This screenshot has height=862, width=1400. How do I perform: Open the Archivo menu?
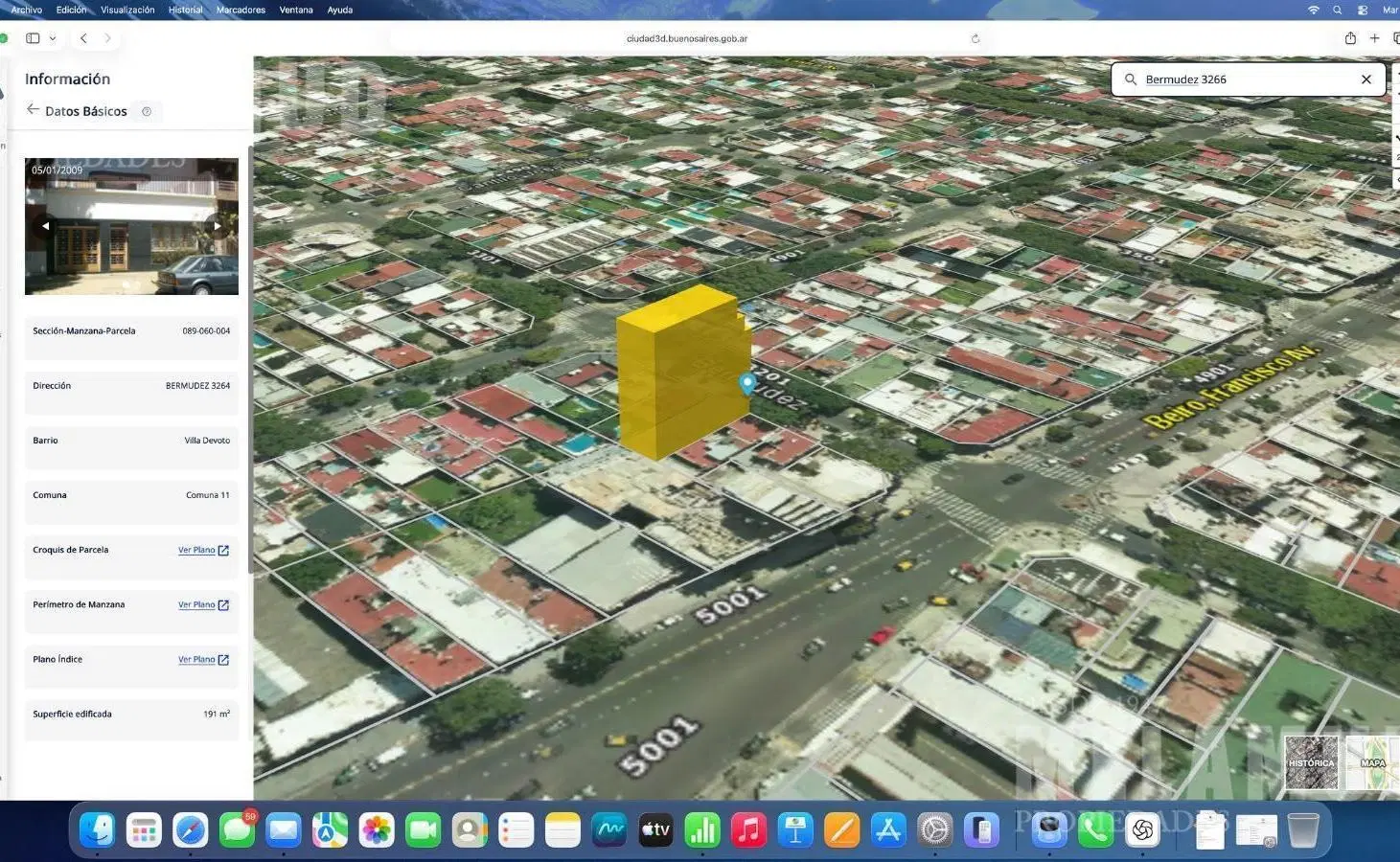(x=26, y=10)
